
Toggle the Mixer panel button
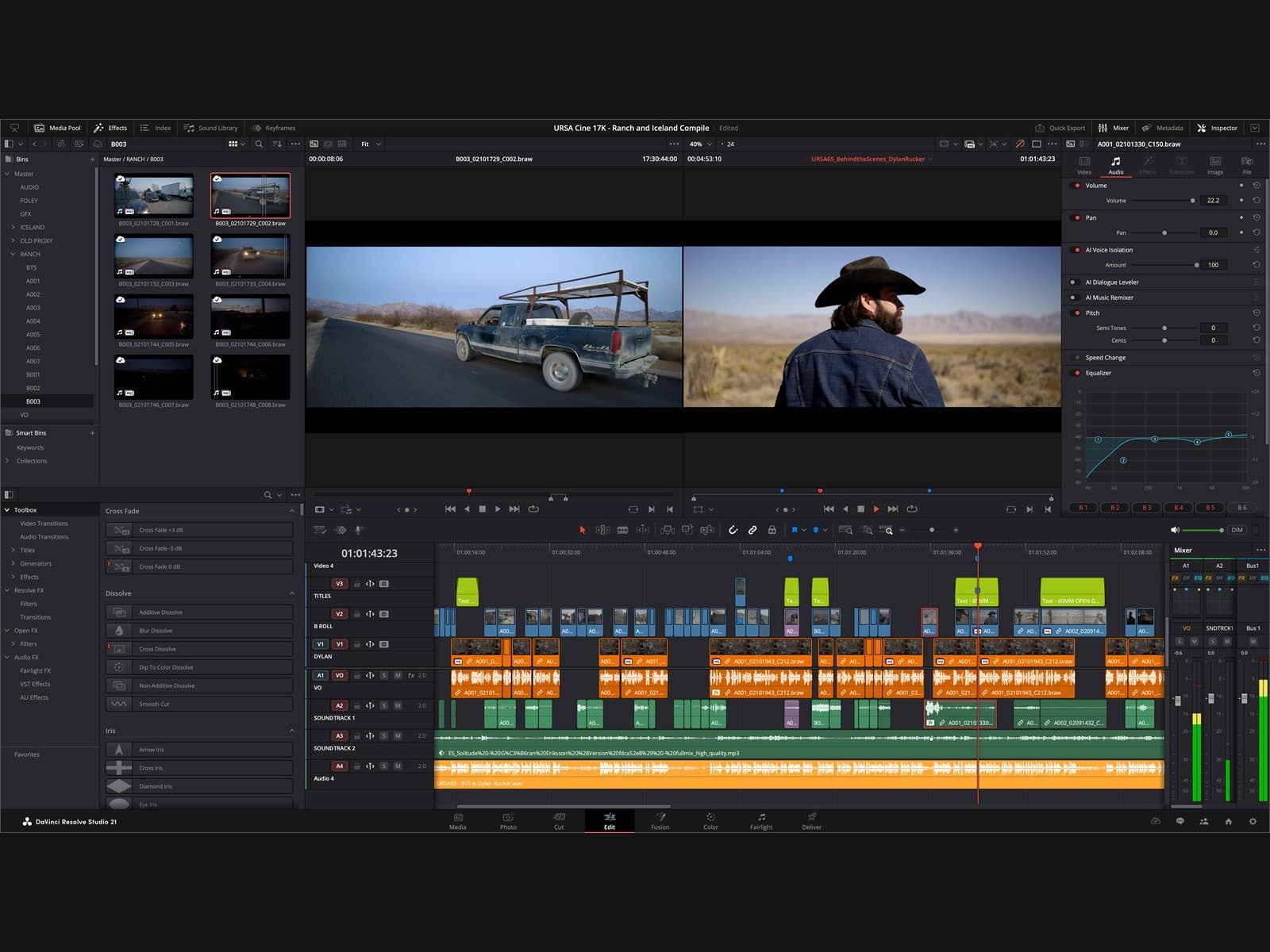1114,128
